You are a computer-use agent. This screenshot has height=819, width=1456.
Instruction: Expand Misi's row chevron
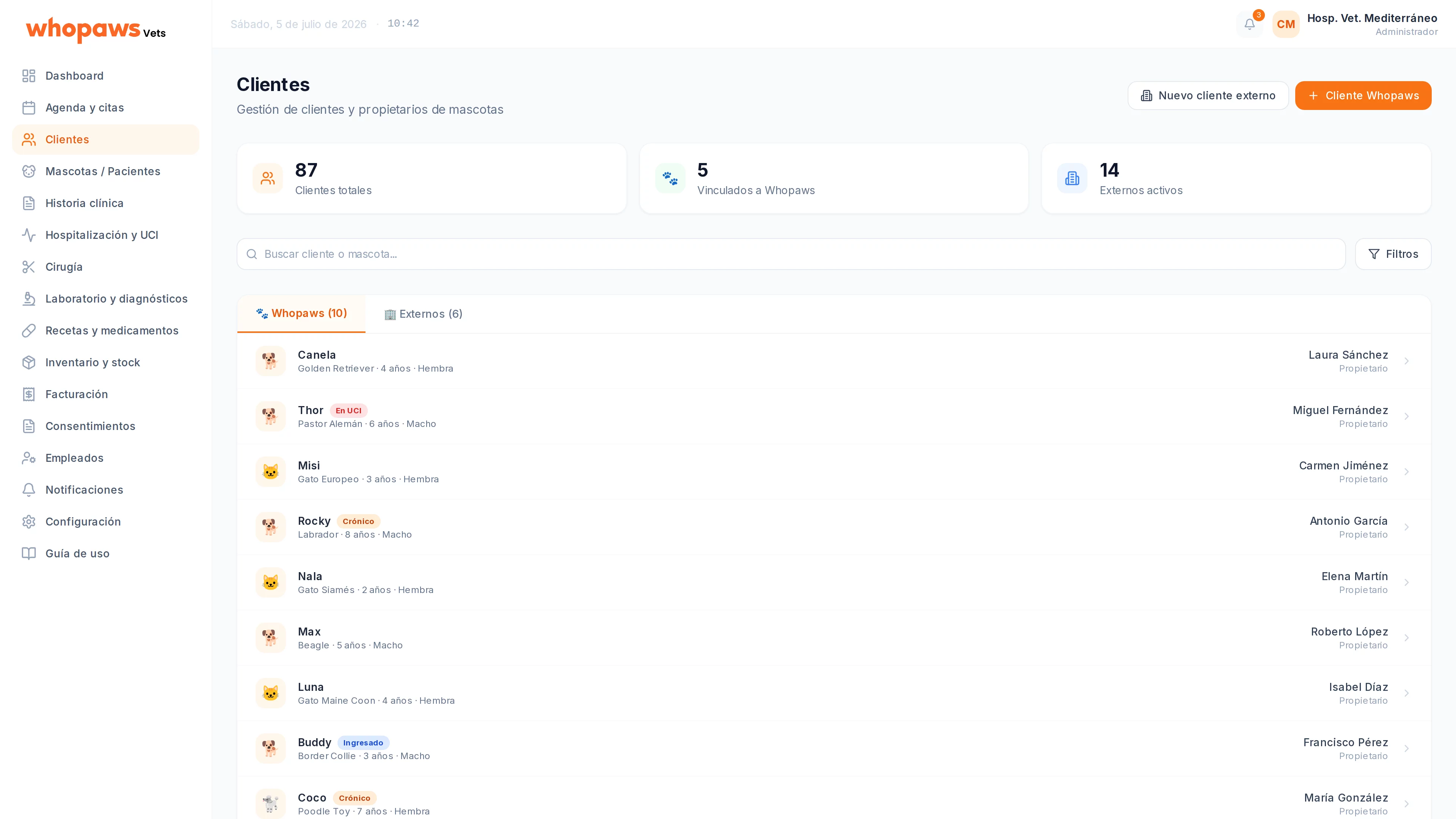click(x=1407, y=471)
